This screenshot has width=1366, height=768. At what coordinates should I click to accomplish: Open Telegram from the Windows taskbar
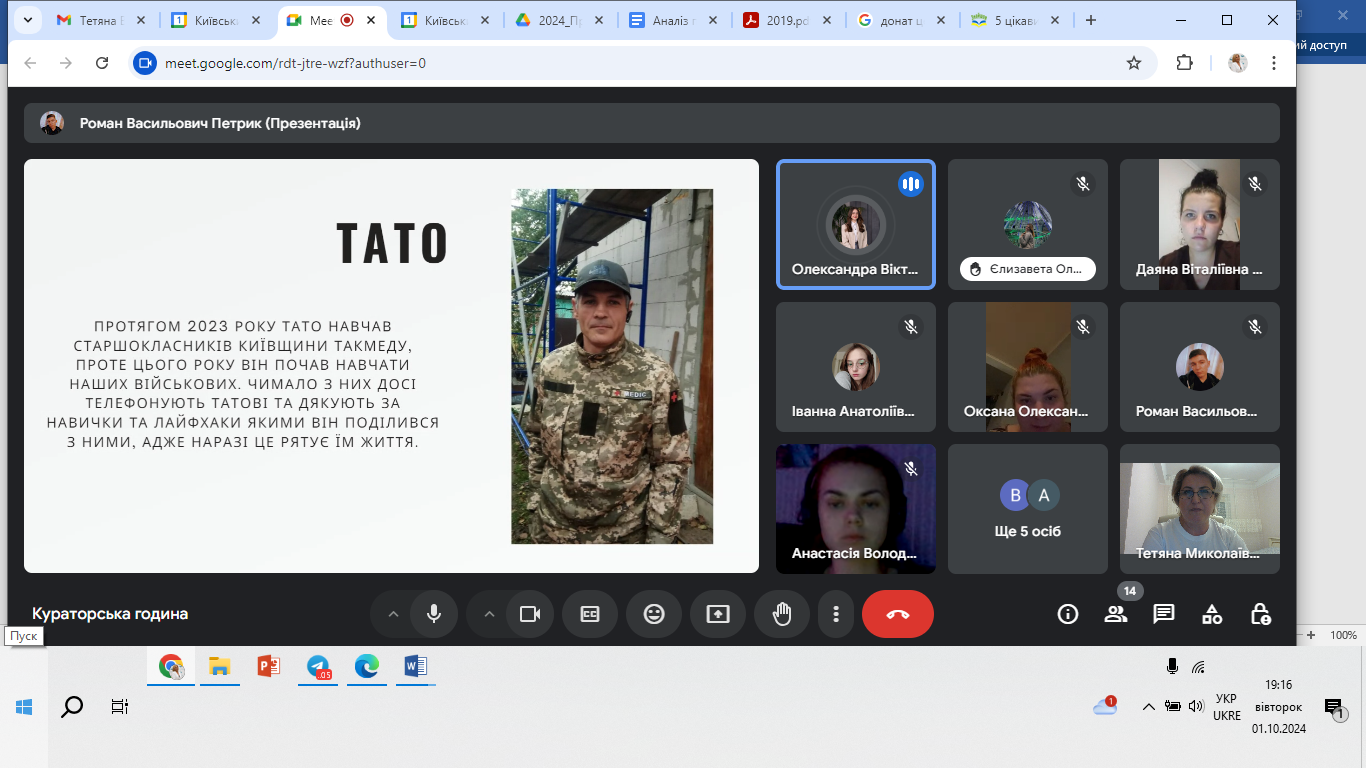tap(319, 666)
